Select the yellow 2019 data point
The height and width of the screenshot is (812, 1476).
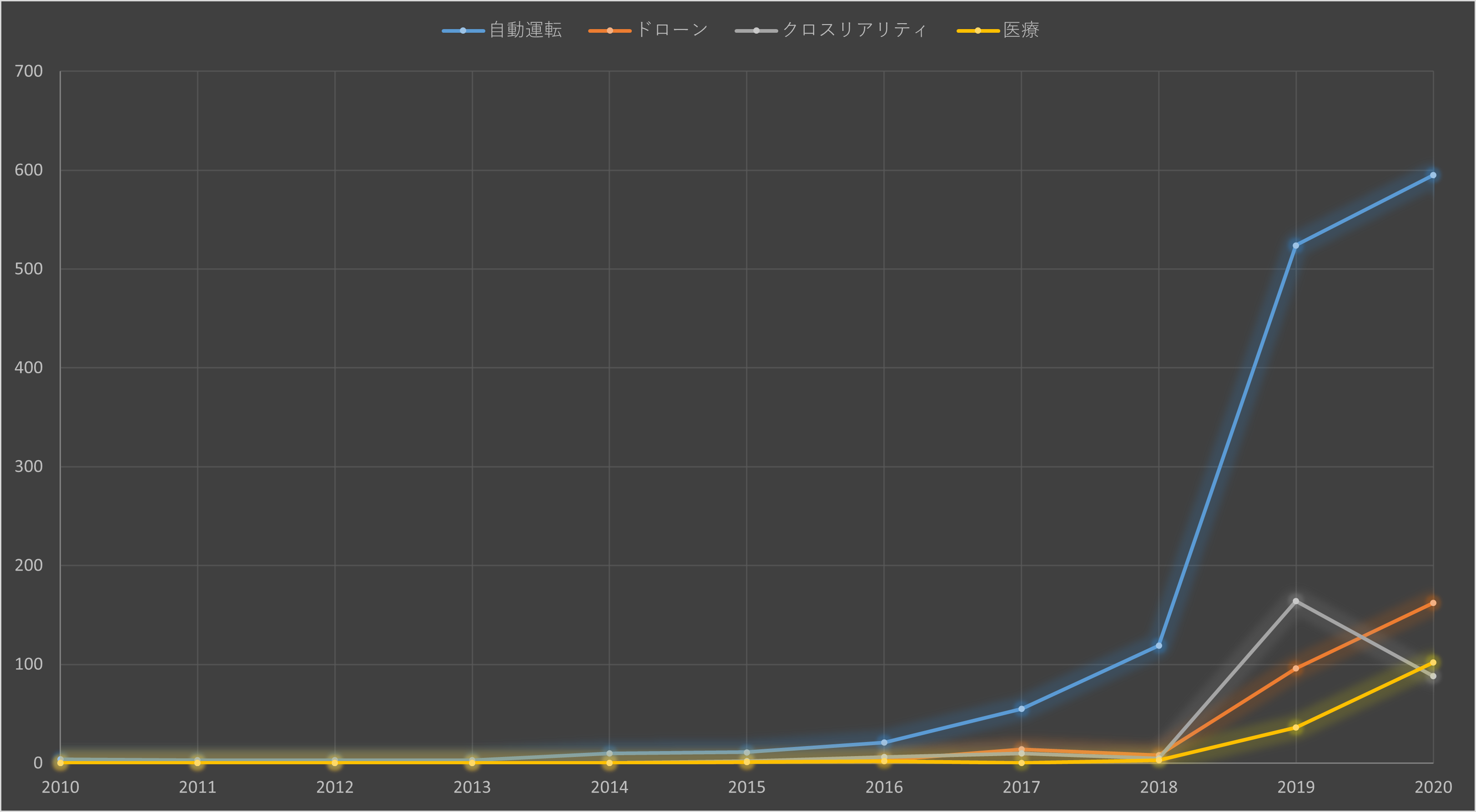coord(1295,728)
